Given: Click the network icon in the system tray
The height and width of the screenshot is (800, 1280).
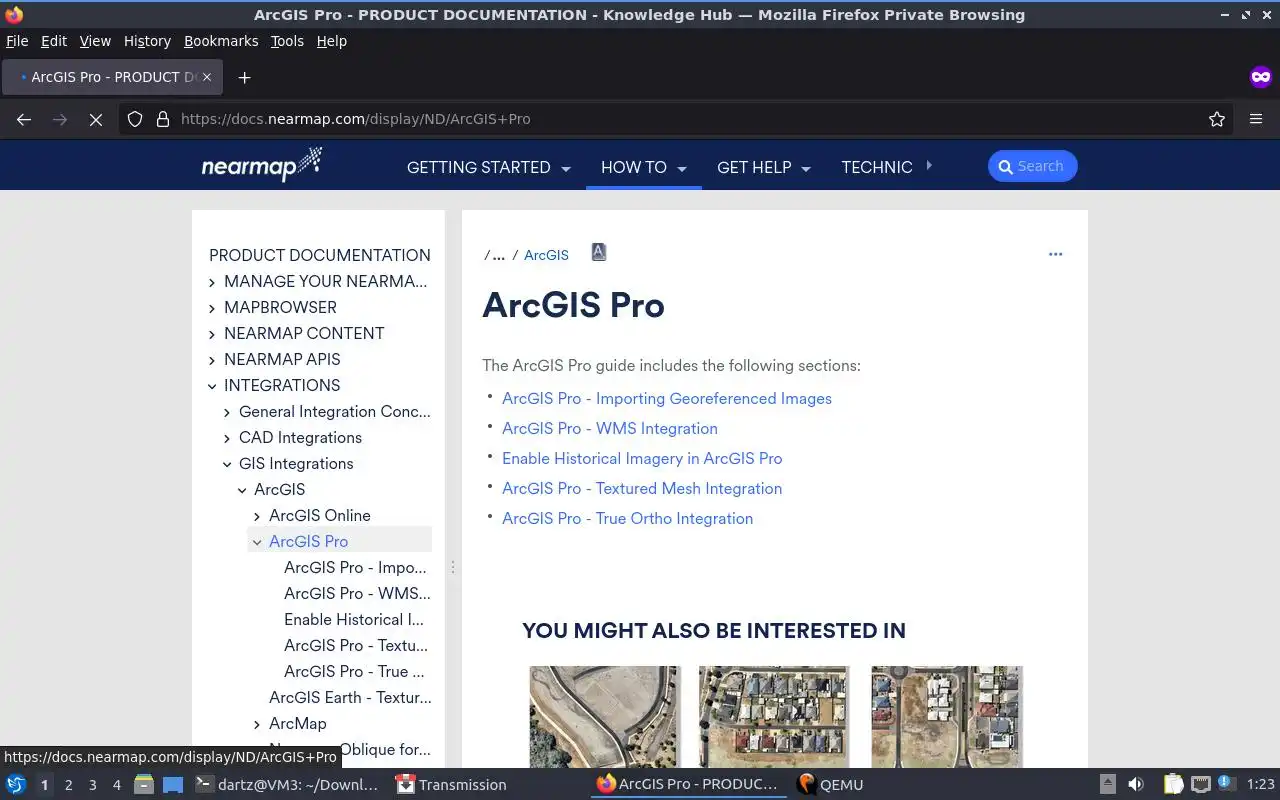Looking at the screenshot, I should click(x=1201, y=785).
